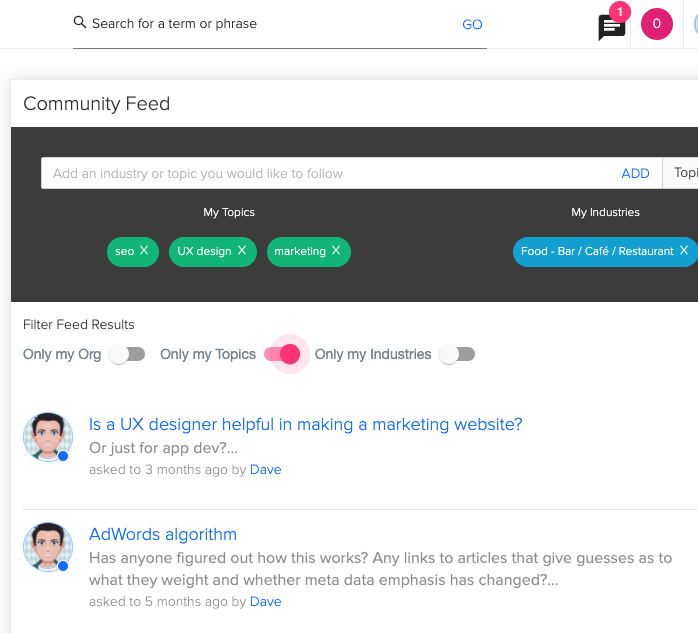The height and width of the screenshot is (633, 698).
Task: Open Dave's profile from AdWords post
Action: 265,601
